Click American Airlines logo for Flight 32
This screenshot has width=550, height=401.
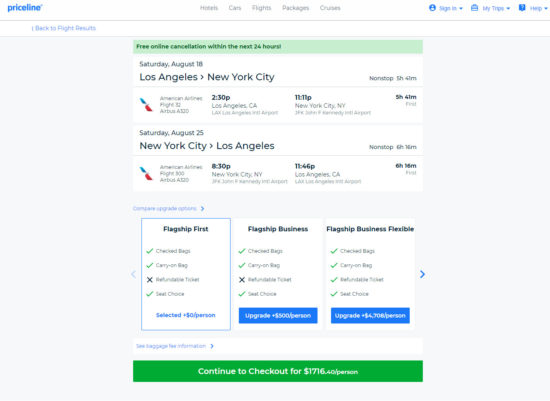[146, 105]
